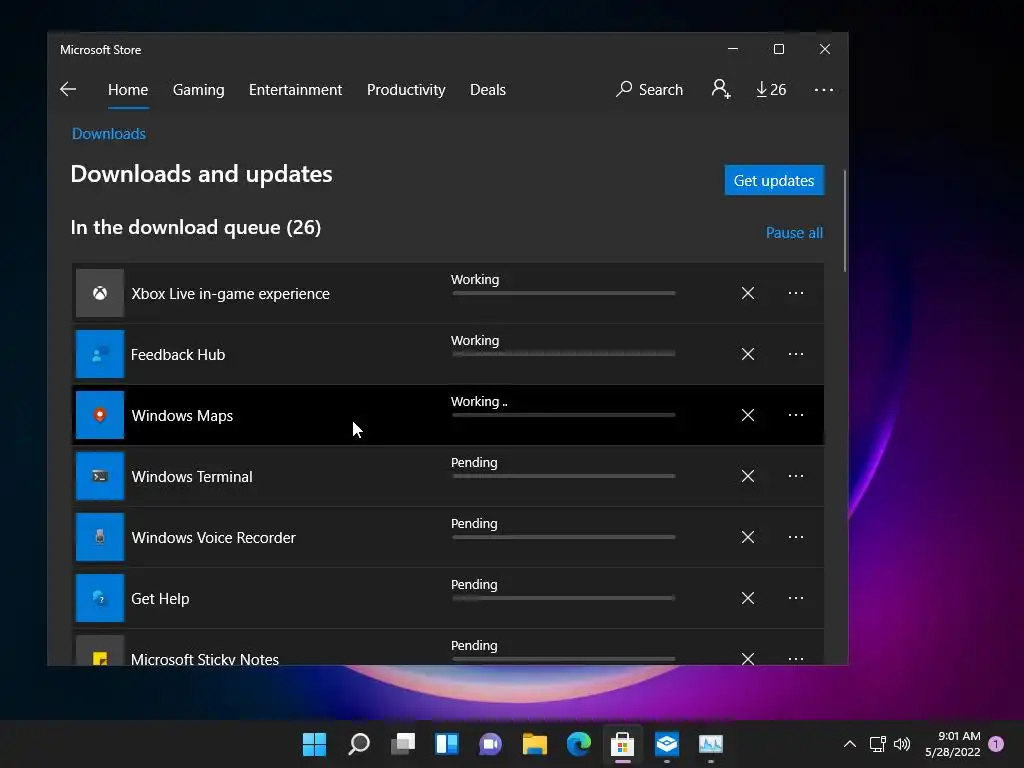This screenshot has width=1024, height=768.
Task: Open more options for Get Help
Action: point(795,598)
